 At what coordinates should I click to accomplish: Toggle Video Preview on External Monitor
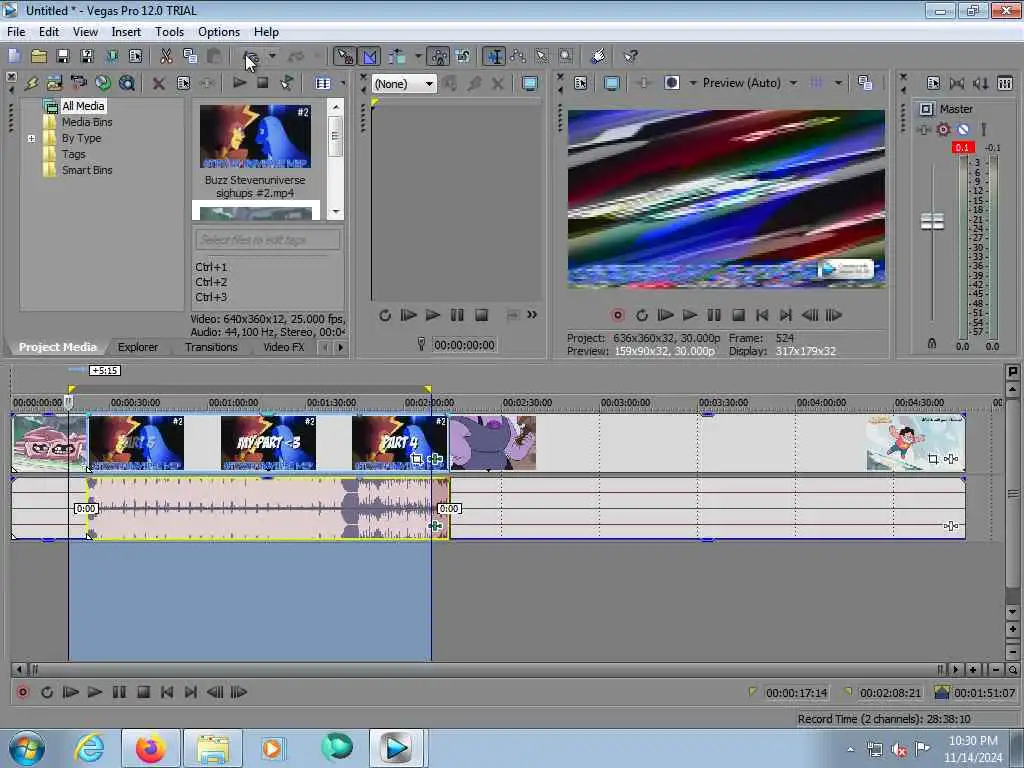click(611, 83)
